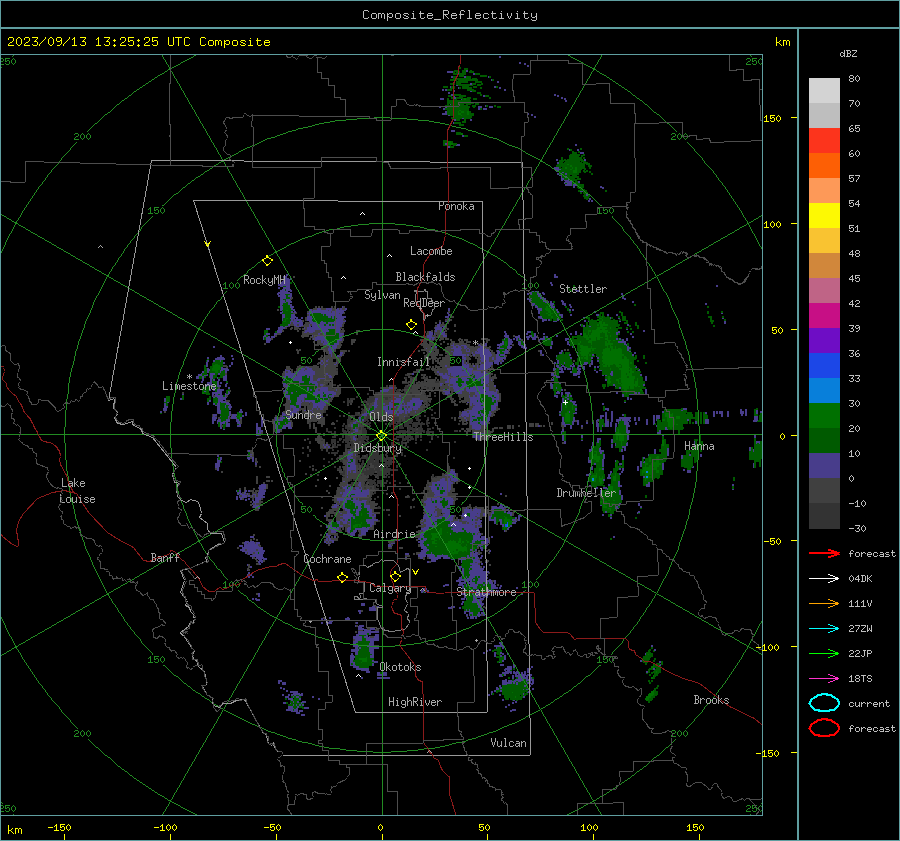900x841 pixels.
Task: Click the red swatch below 65 dBZ
Action: [x=824, y=140]
